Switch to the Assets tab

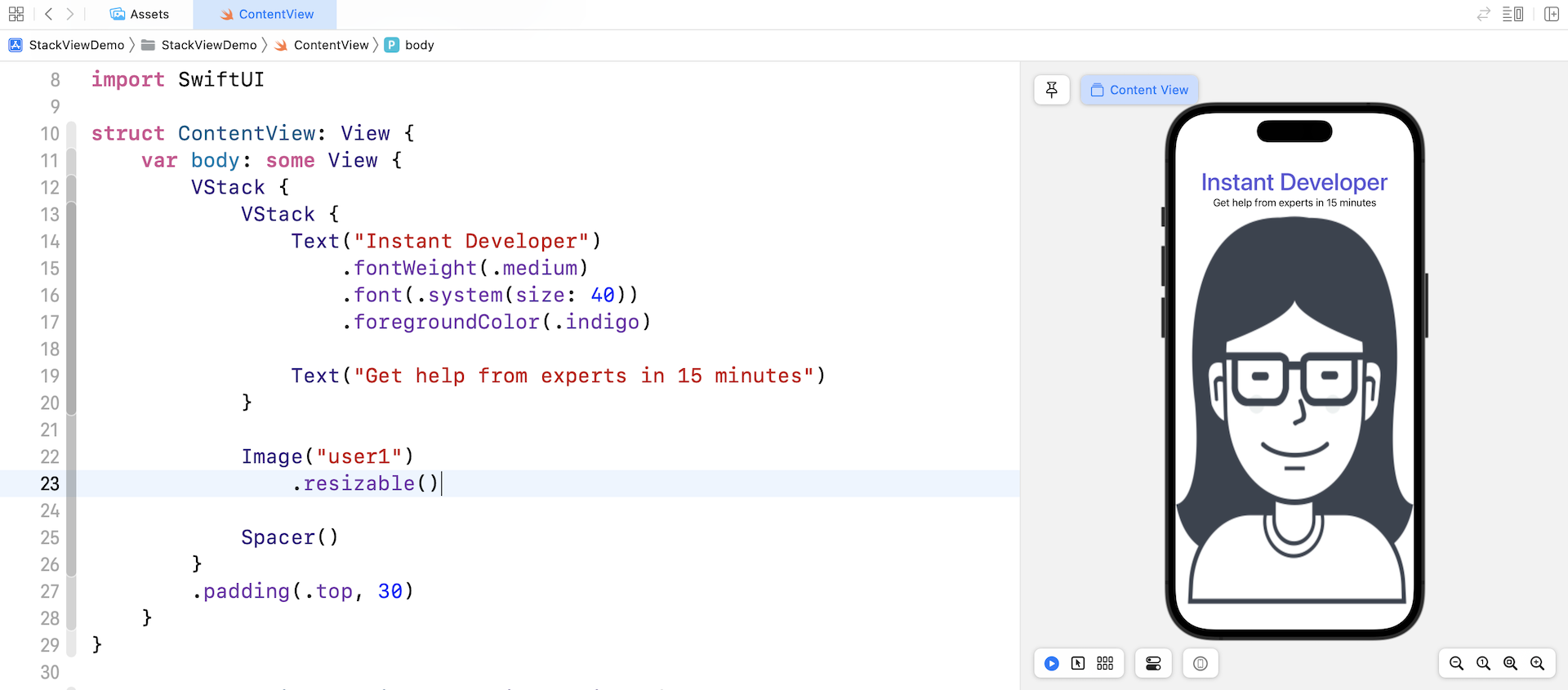click(140, 14)
